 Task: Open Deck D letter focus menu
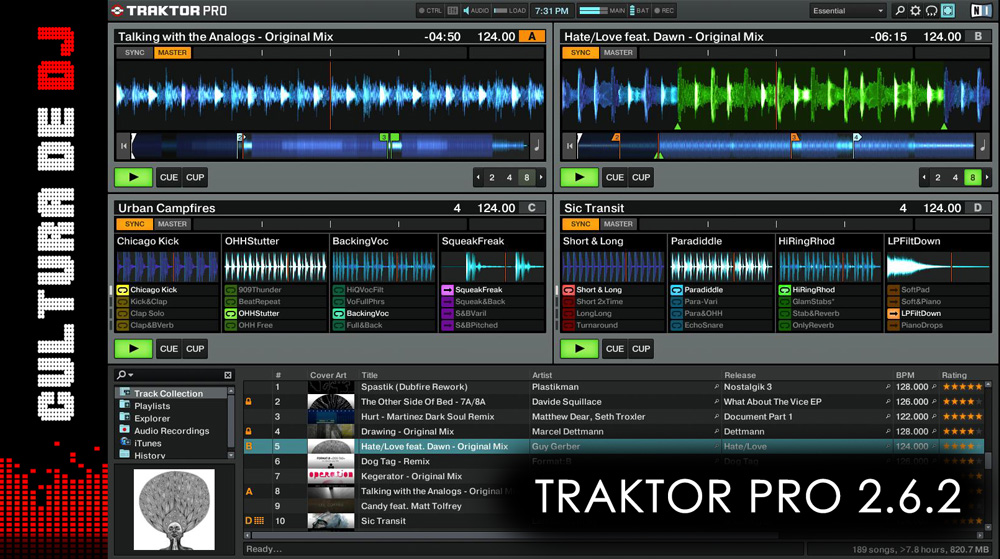(978, 208)
